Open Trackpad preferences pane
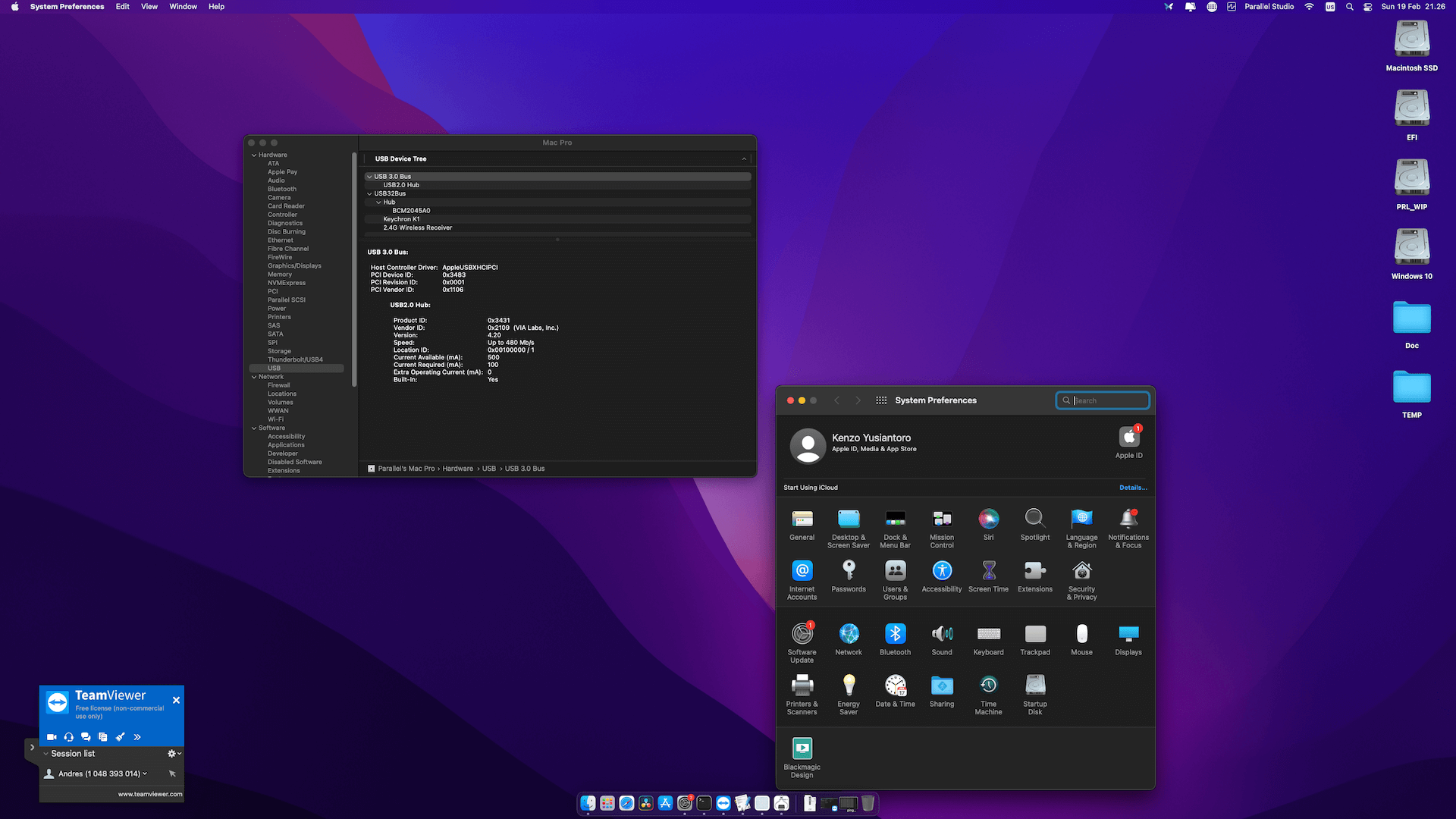The height and width of the screenshot is (819, 1456). pos(1035,639)
